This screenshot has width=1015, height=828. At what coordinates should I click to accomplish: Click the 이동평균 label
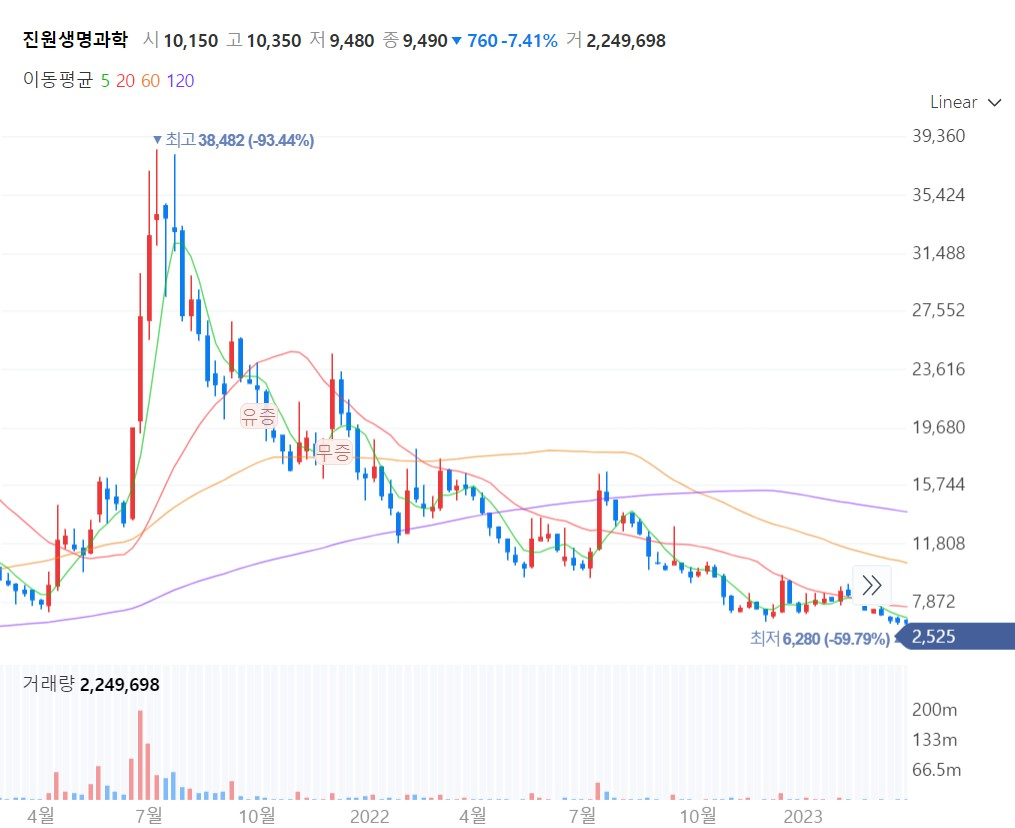pyautogui.click(x=58, y=80)
